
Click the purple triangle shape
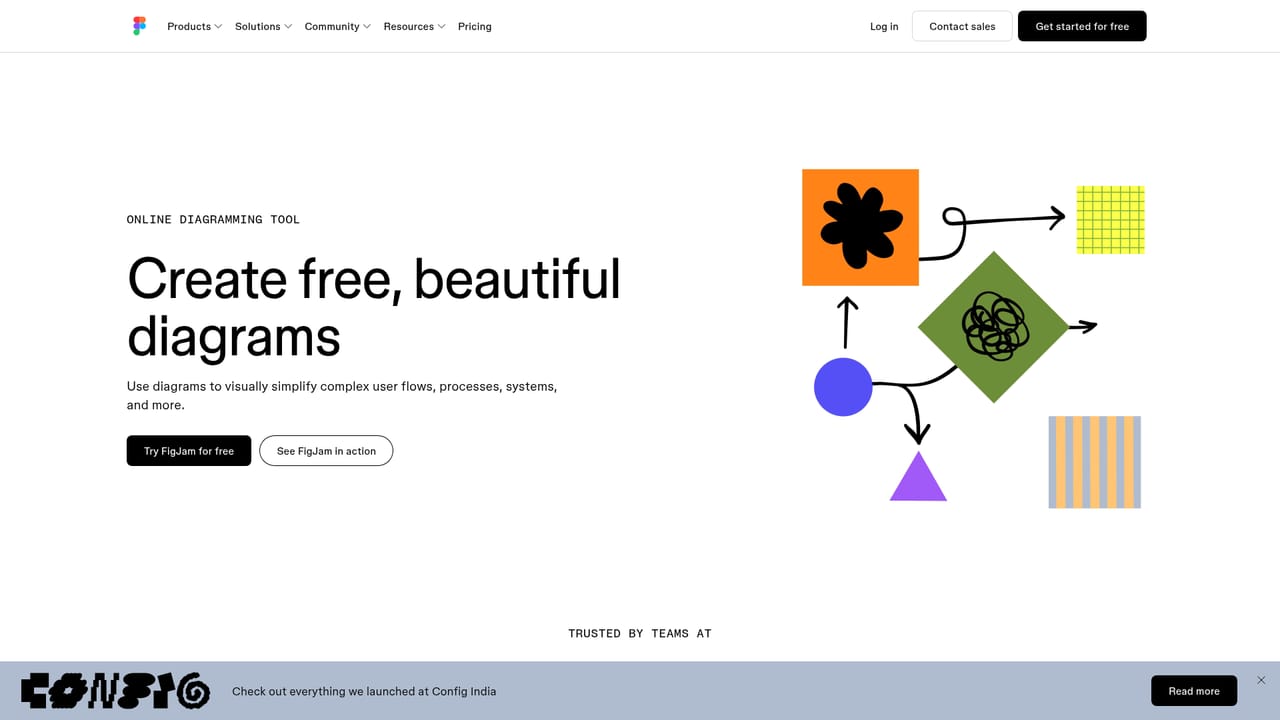tap(918, 476)
